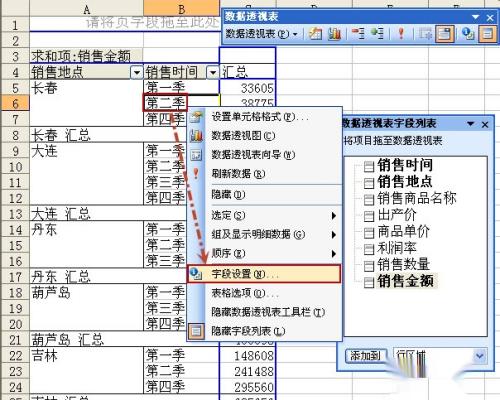Click the Include Hidden Items in Totals icon
500x400 pixels.
pos(425,34)
